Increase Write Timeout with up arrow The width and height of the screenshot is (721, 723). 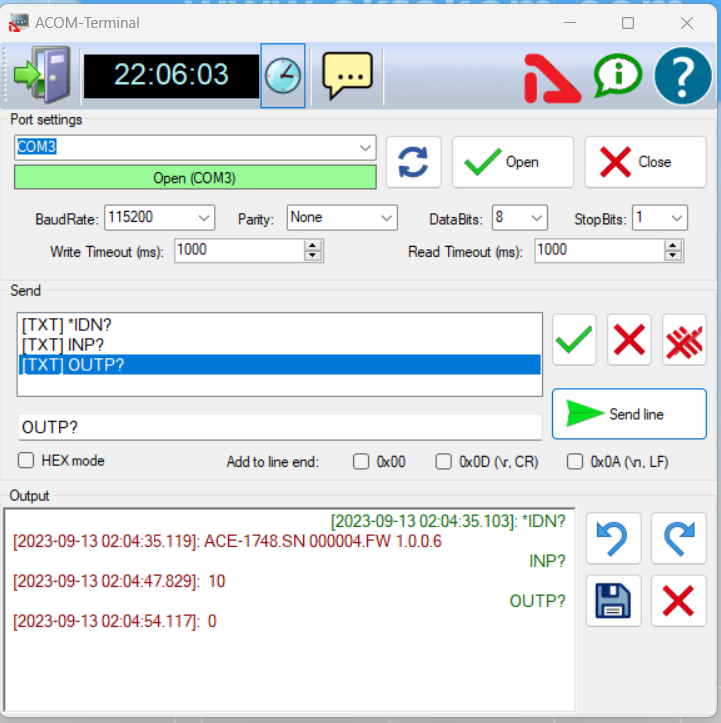tap(313, 245)
